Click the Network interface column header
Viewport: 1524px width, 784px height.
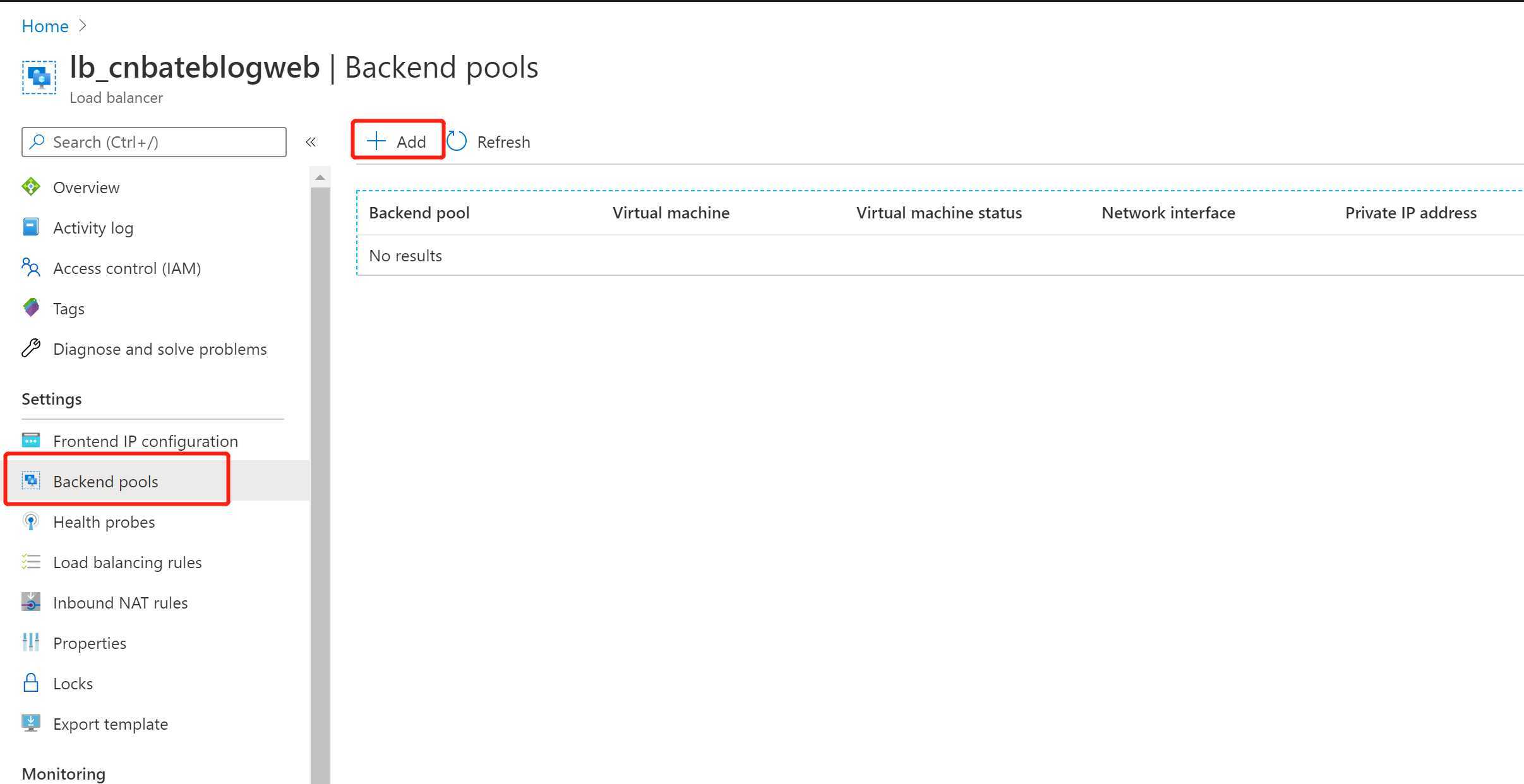(x=1168, y=213)
